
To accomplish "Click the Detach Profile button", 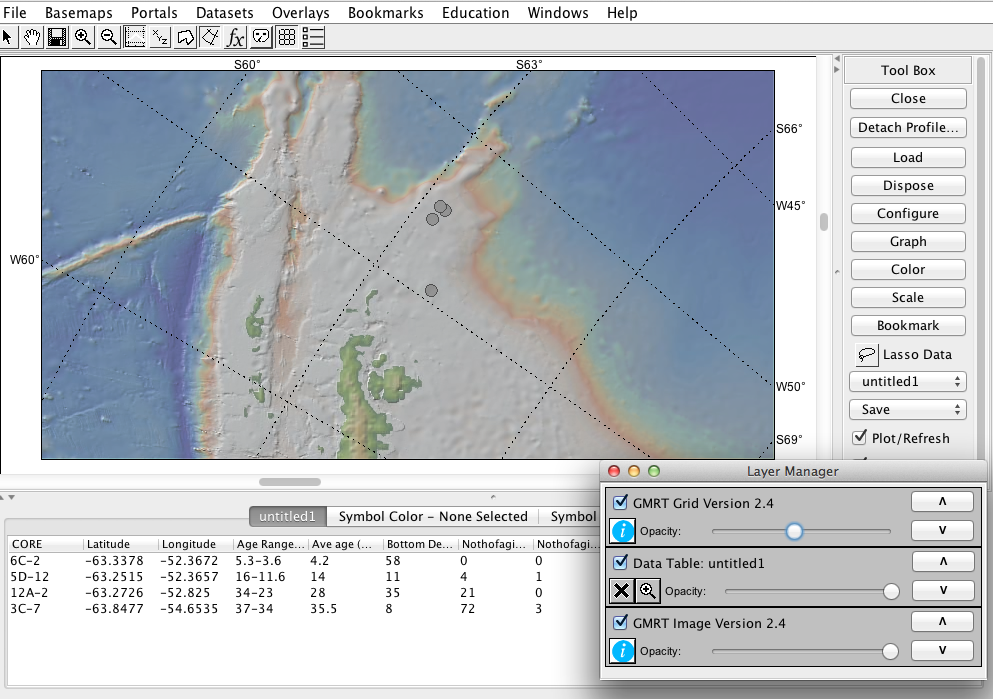I will point(908,127).
